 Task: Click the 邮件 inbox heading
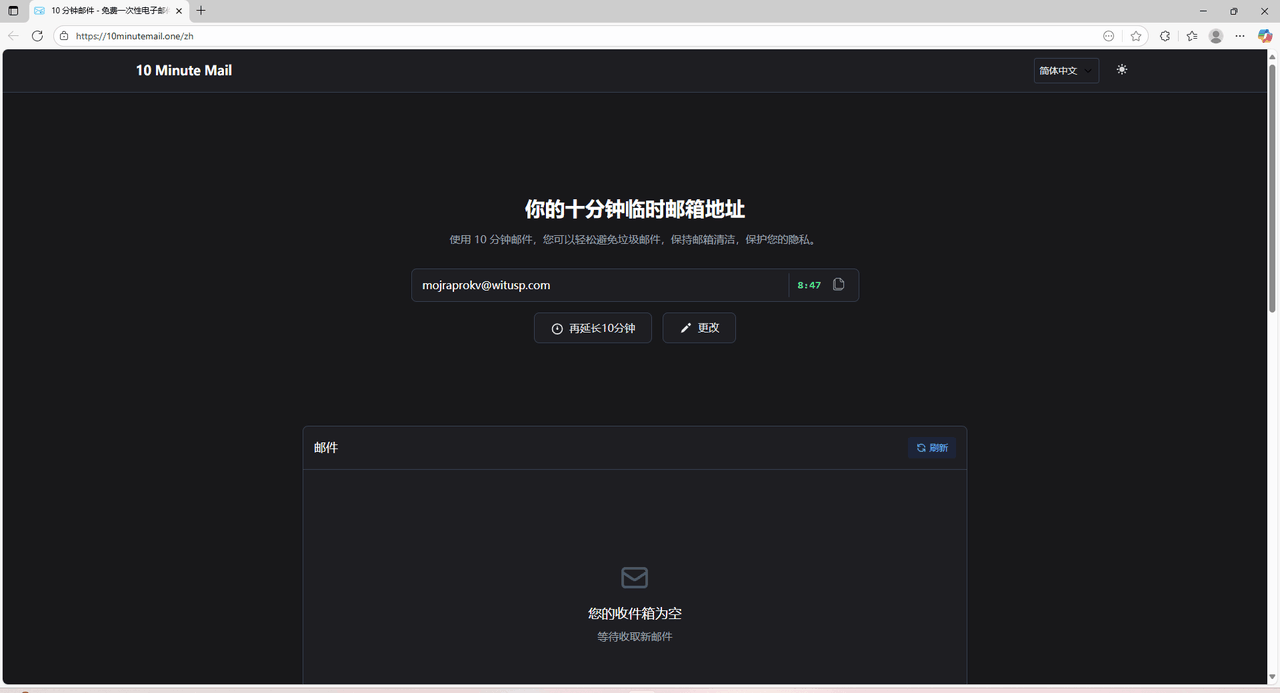[326, 448]
